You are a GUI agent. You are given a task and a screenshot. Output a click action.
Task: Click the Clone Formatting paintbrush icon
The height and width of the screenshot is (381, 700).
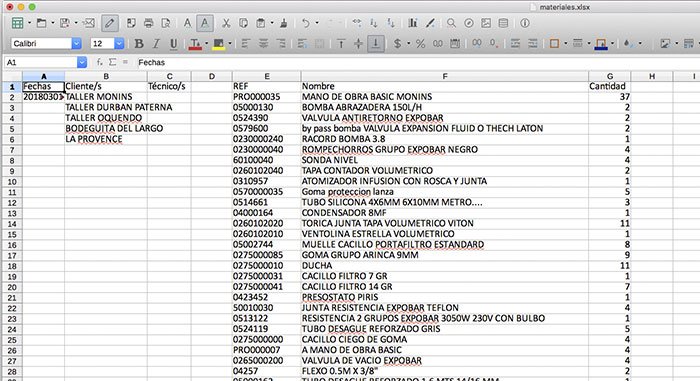(x=283, y=23)
